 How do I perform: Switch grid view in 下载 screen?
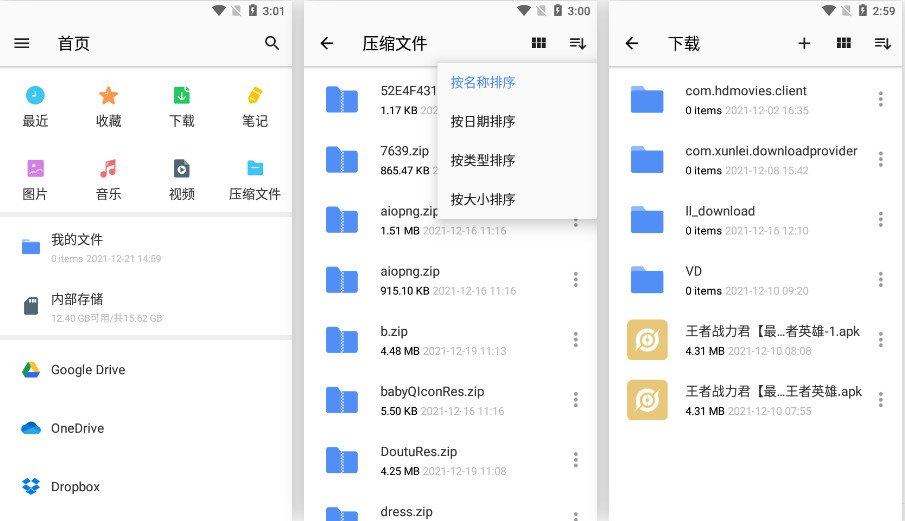(x=844, y=43)
